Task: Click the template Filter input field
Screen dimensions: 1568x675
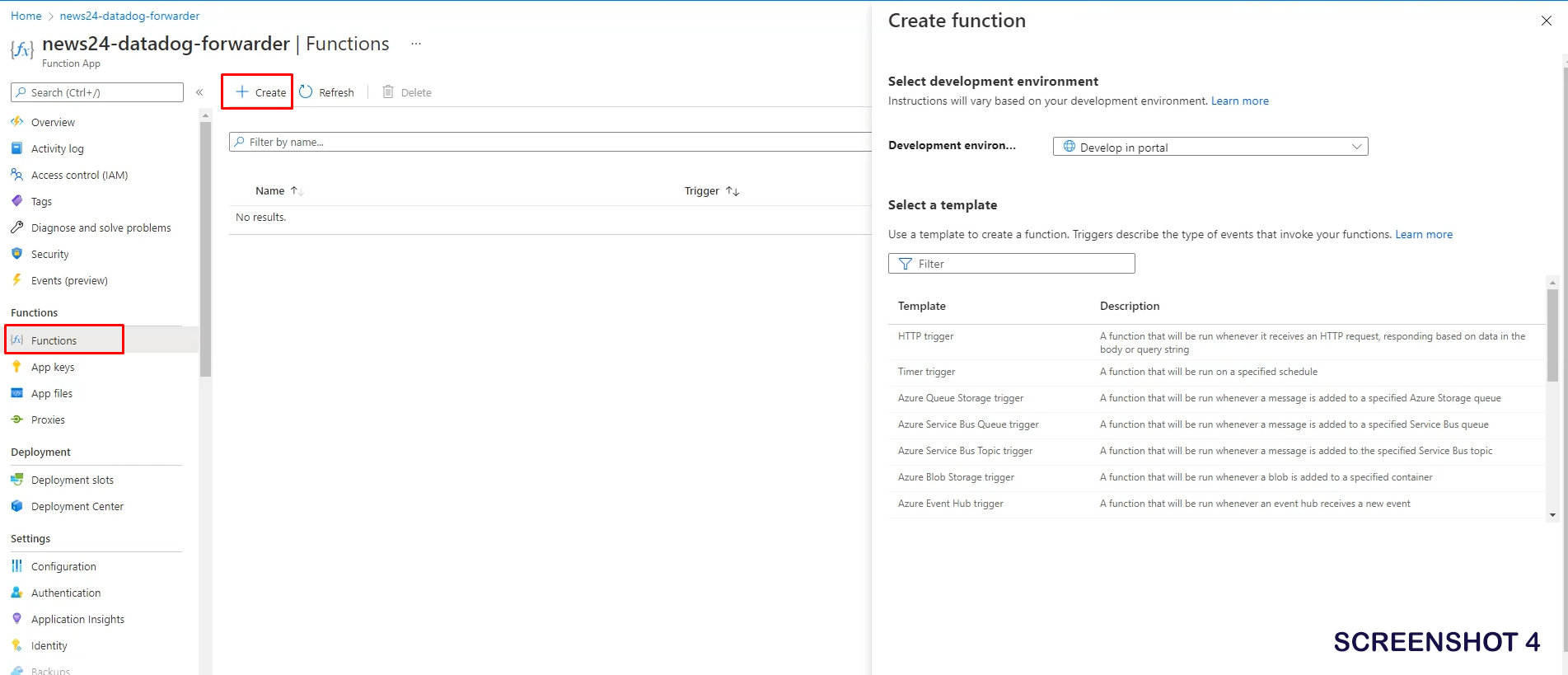Action: click(x=1012, y=264)
